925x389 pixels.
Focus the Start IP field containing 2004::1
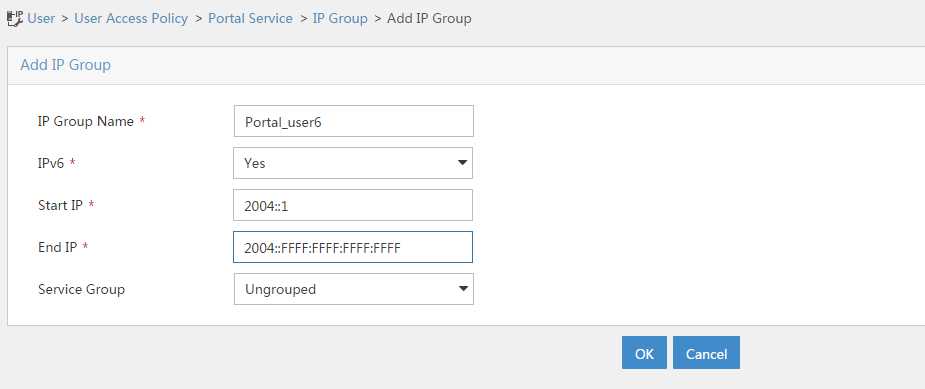pos(353,205)
